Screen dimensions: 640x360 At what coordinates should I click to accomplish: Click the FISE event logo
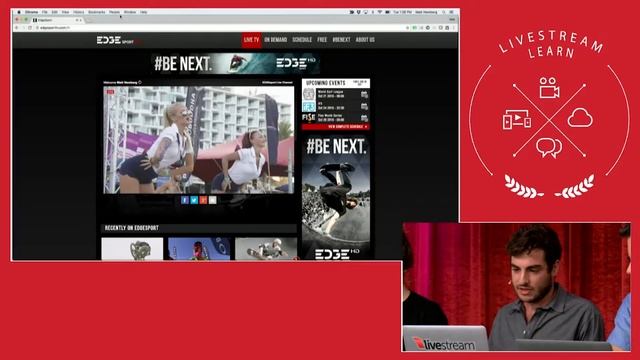click(x=309, y=118)
